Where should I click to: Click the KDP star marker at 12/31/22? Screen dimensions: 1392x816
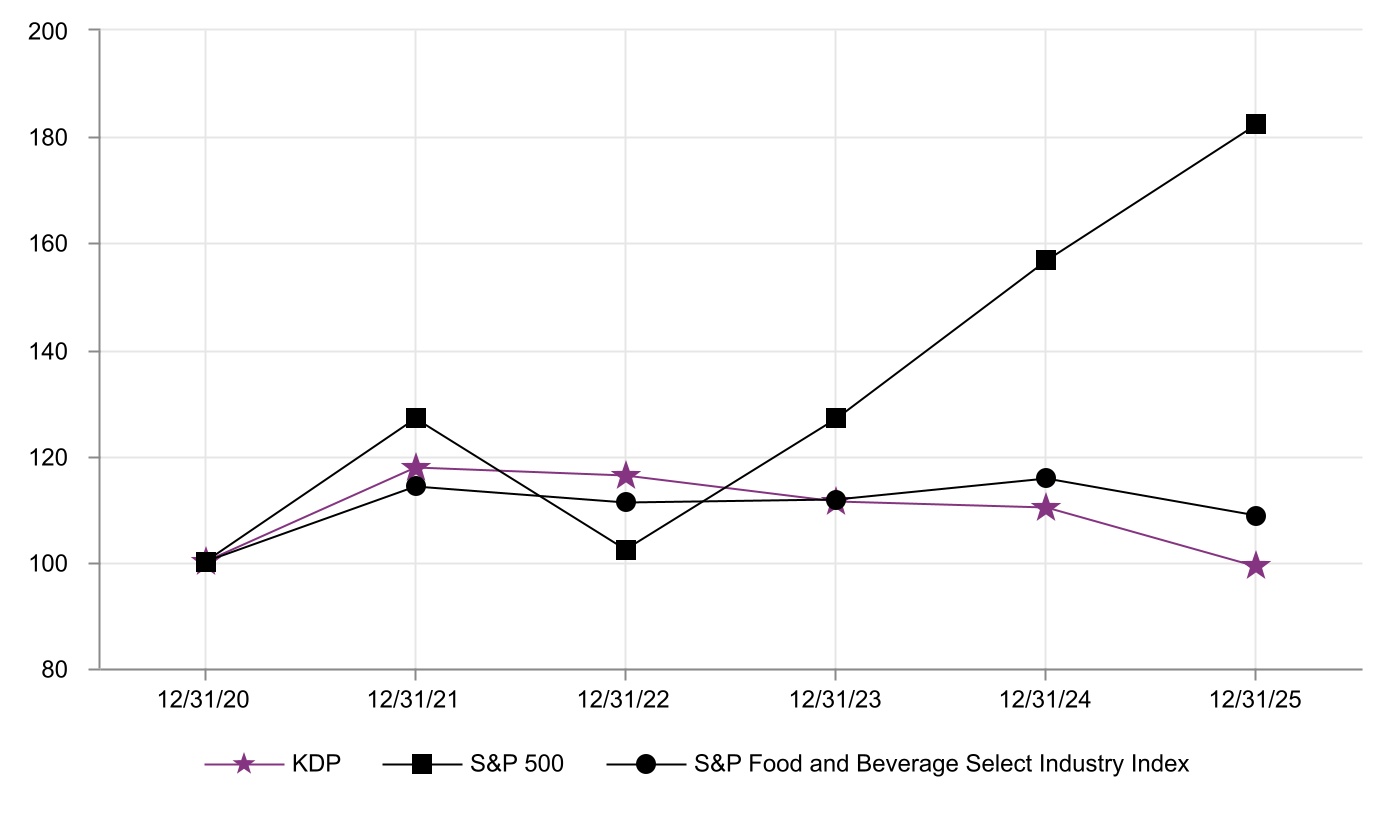626,475
